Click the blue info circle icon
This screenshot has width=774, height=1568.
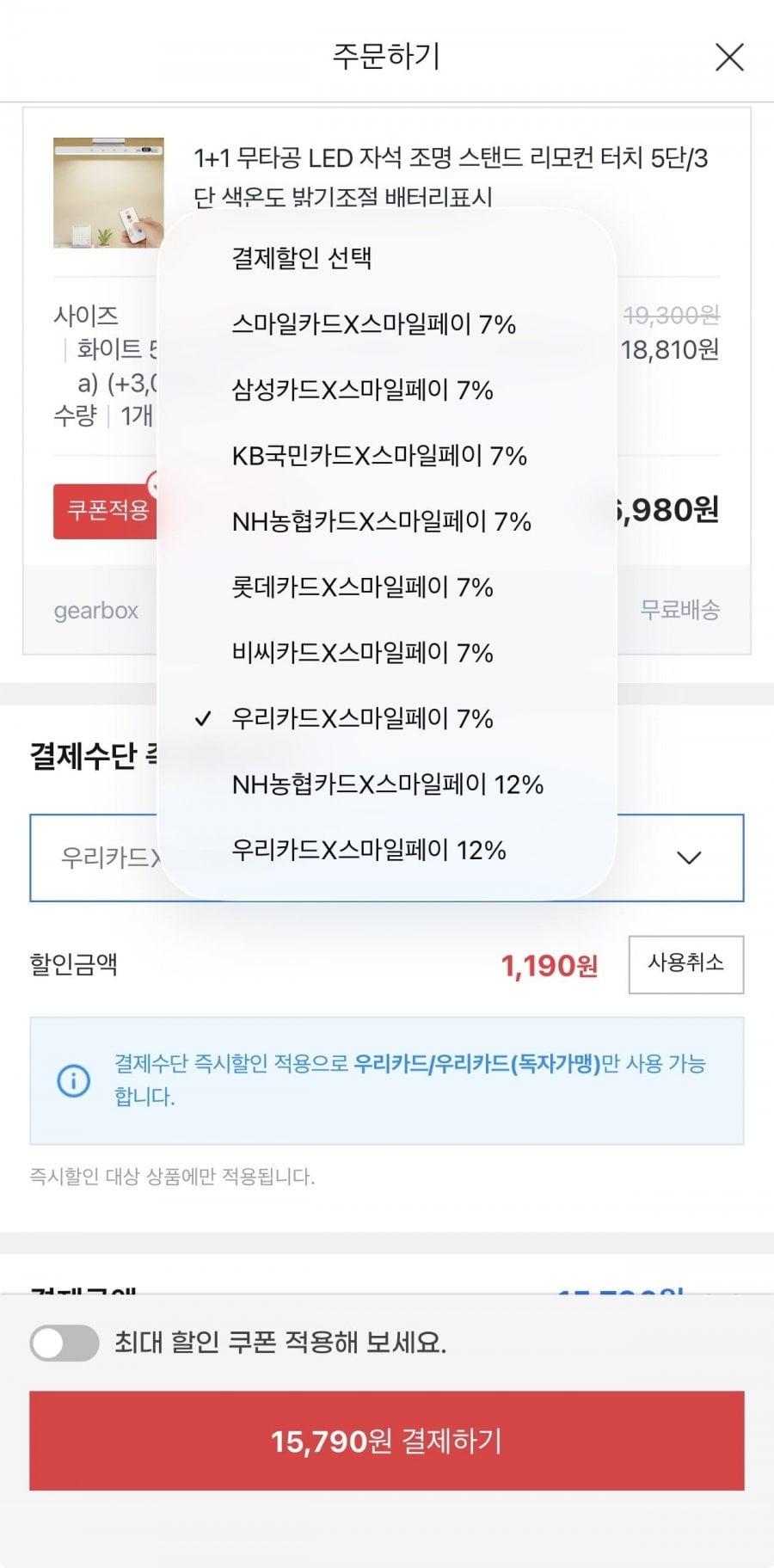(73, 1080)
